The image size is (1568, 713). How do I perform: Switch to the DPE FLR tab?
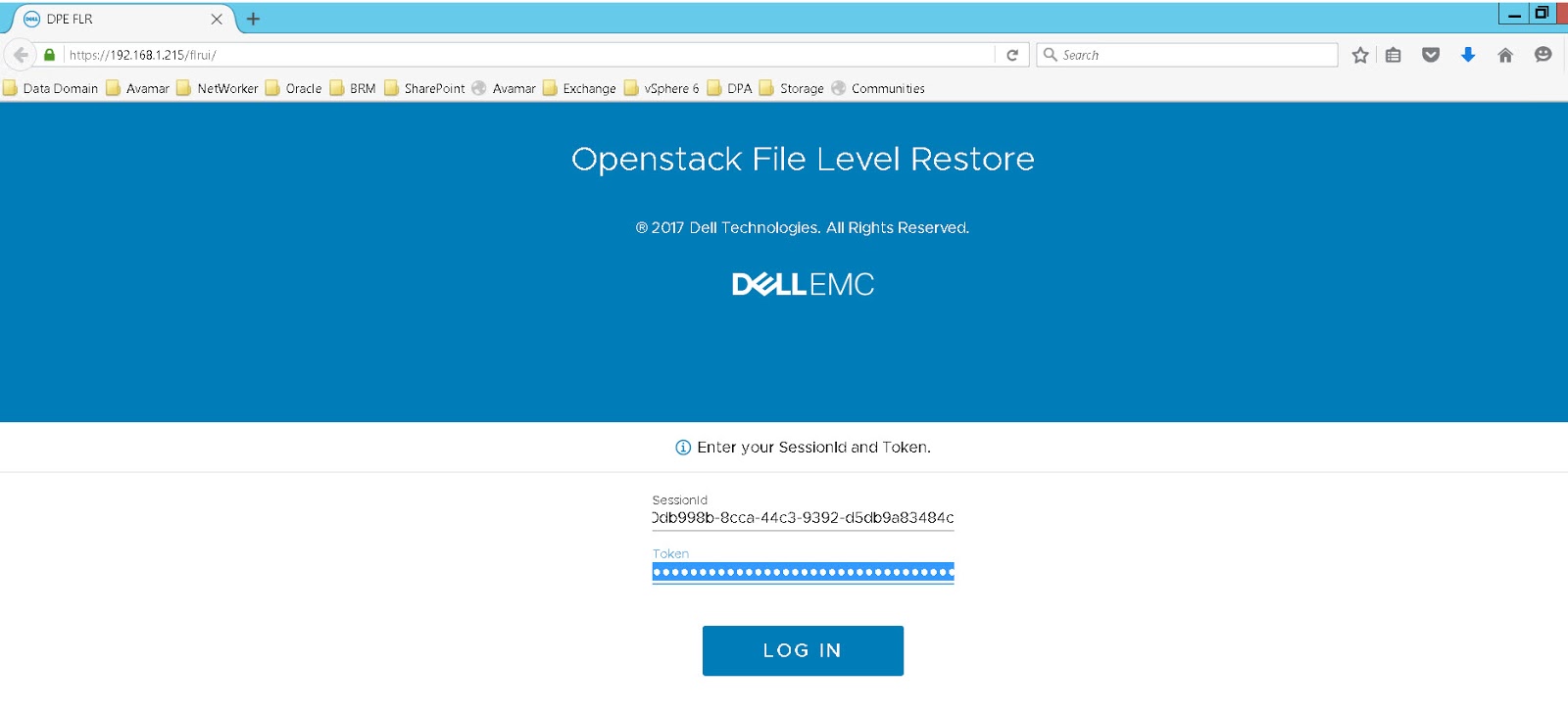pyautogui.click(x=118, y=18)
